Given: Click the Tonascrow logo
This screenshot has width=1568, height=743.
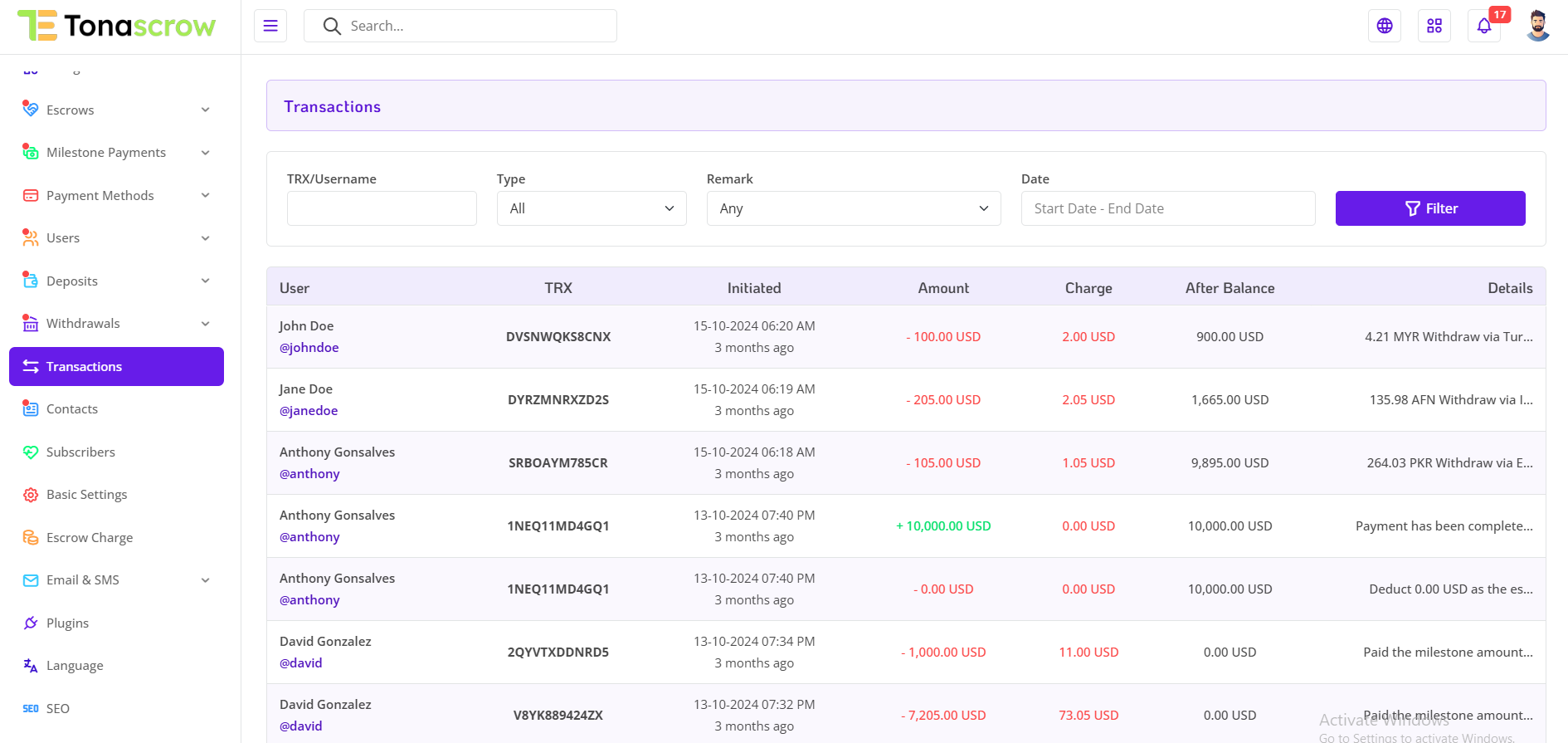Looking at the screenshot, I should pos(117,26).
